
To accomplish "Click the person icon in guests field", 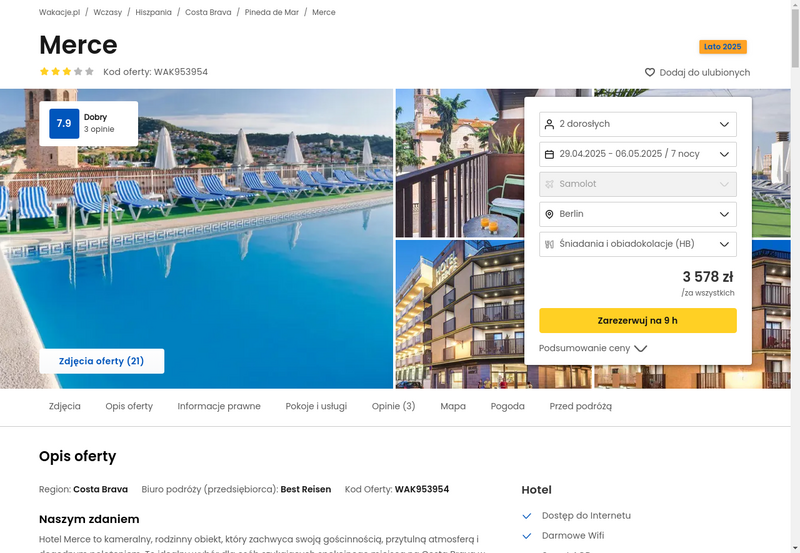I will tap(549, 124).
